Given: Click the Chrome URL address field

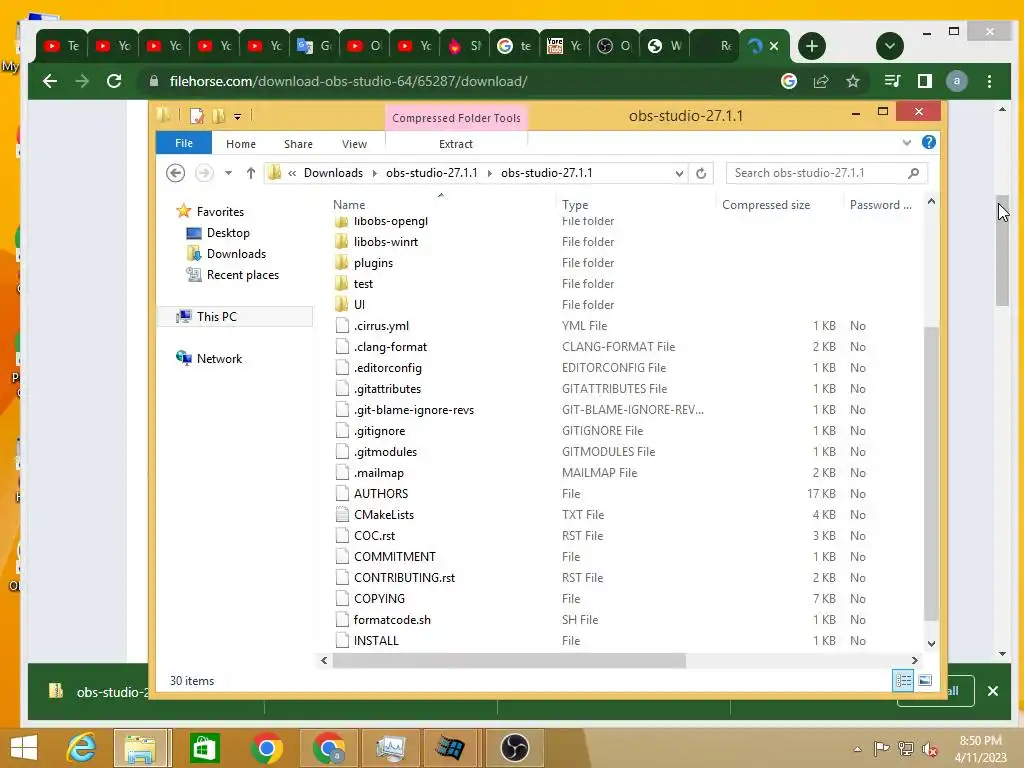Looking at the screenshot, I should (457, 81).
